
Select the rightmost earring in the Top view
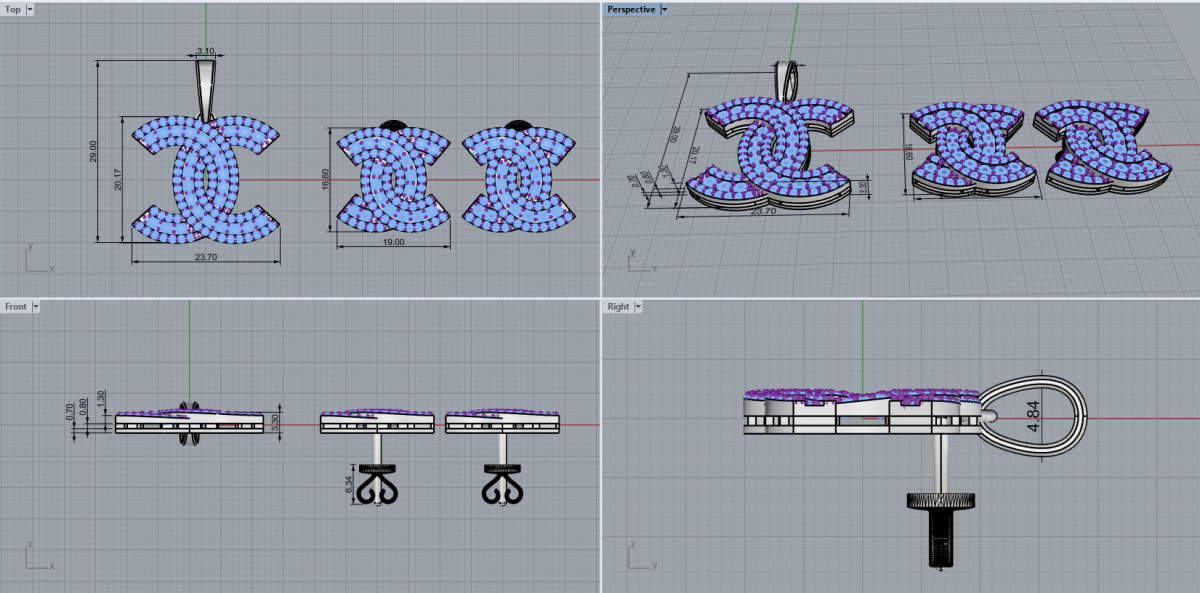coord(520,180)
